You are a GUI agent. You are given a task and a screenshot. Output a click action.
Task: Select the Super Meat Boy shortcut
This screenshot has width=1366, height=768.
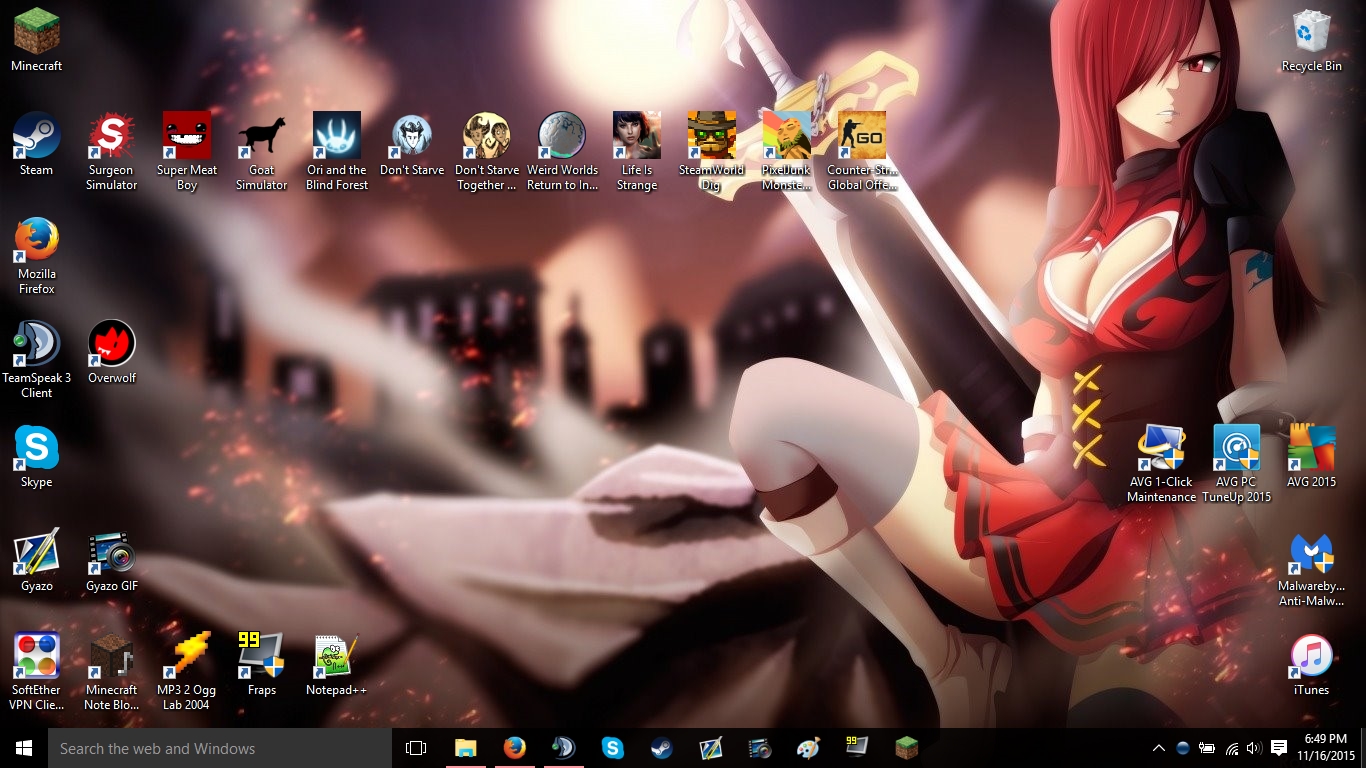click(x=187, y=151)
